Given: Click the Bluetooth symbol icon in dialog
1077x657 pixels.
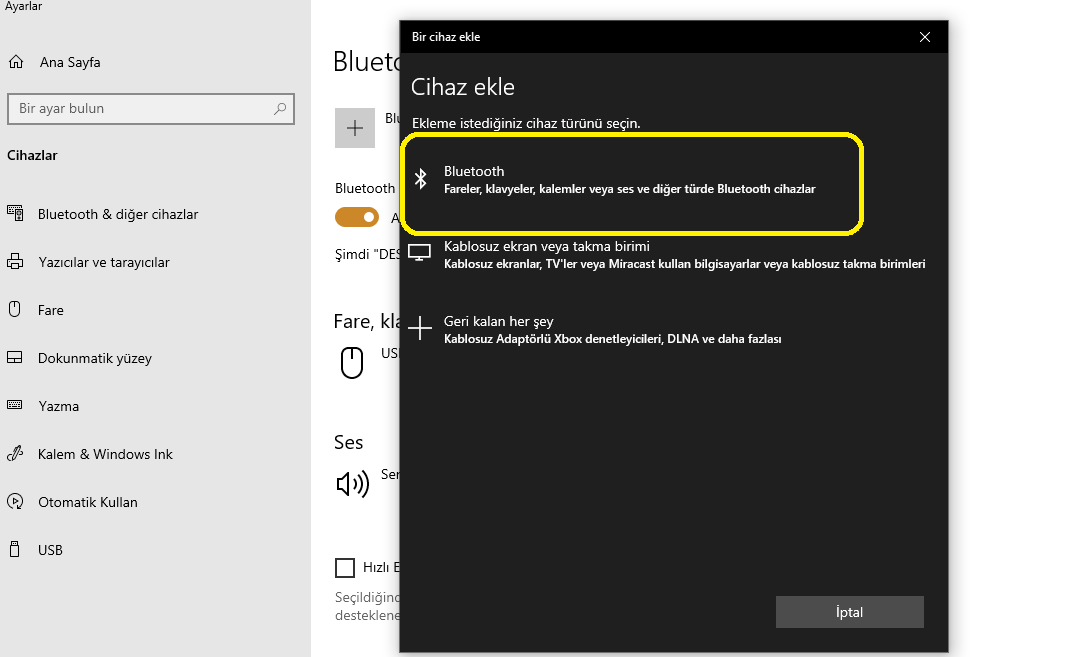Looking at the screenshot, I should tap(421, 179).
